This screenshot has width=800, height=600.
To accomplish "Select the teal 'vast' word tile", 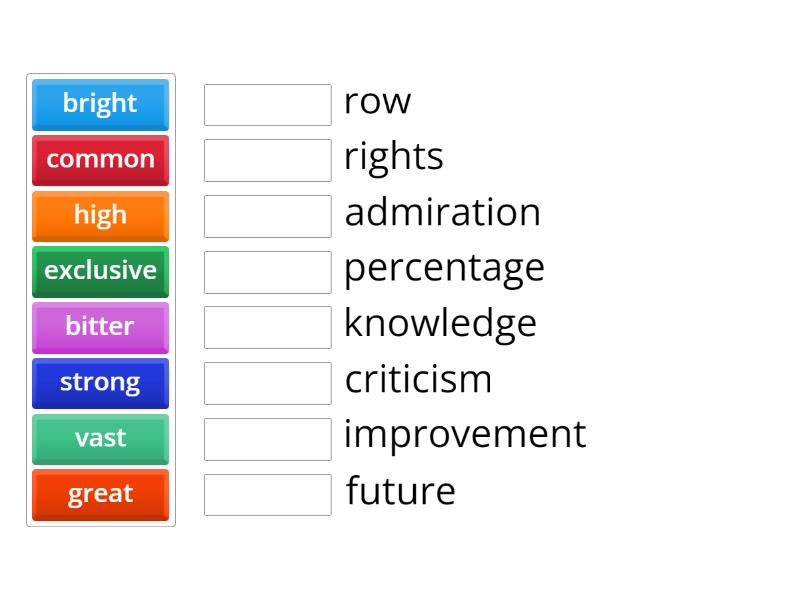I will pyautogui.click(x=100, y=438).
